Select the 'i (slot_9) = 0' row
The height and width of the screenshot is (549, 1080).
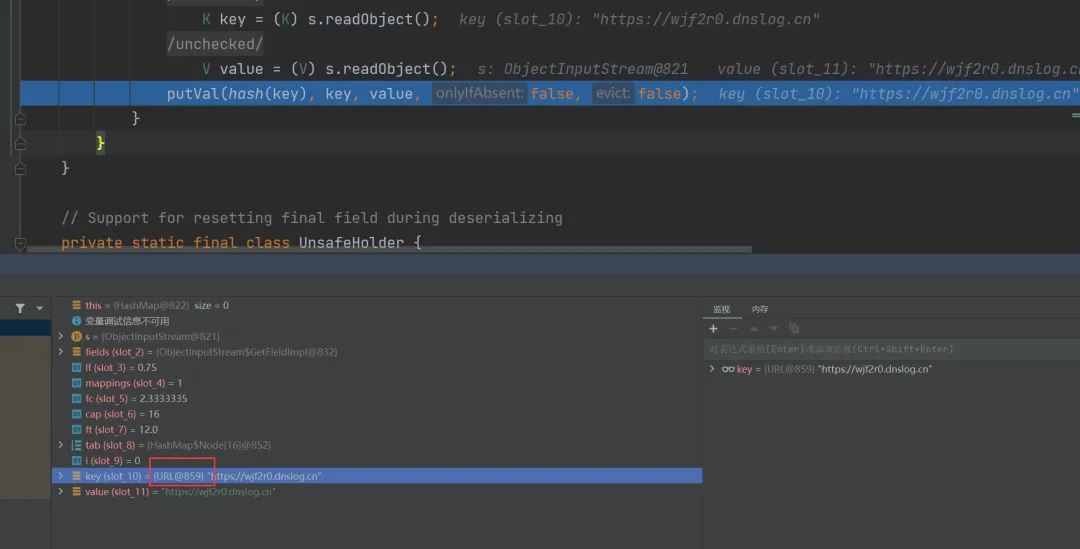[377, 460]
